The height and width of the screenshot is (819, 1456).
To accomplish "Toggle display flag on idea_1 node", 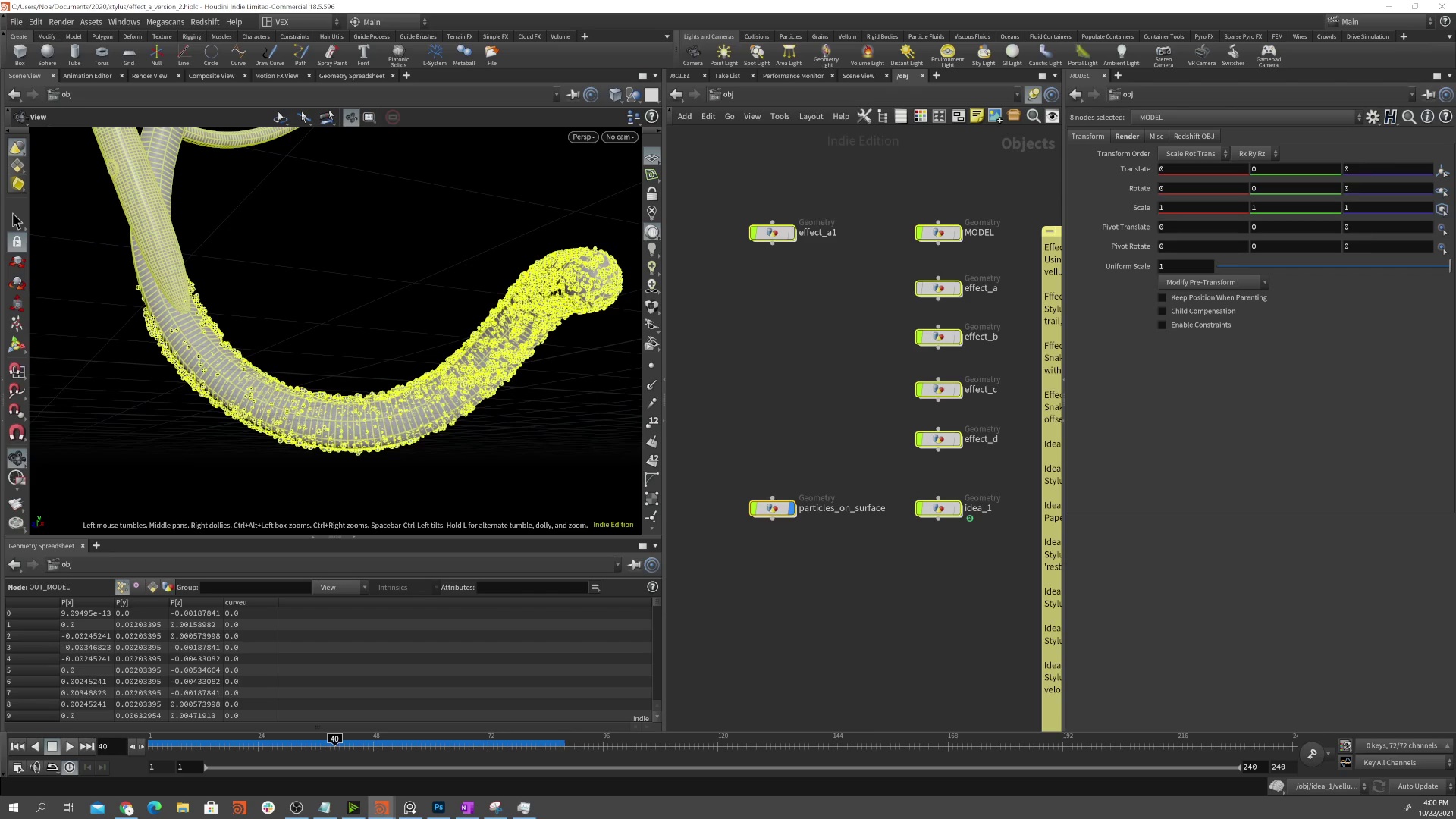I will pyautogui.click(x=957, y=508).
